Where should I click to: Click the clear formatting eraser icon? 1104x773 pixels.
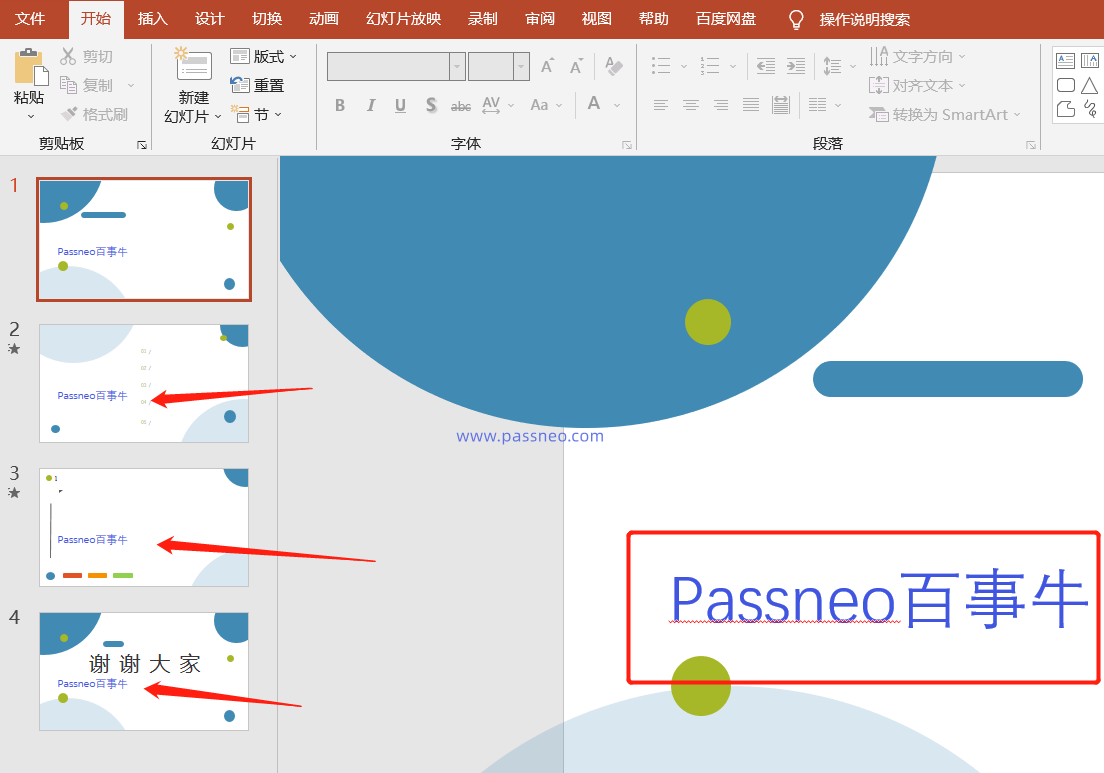614,67
